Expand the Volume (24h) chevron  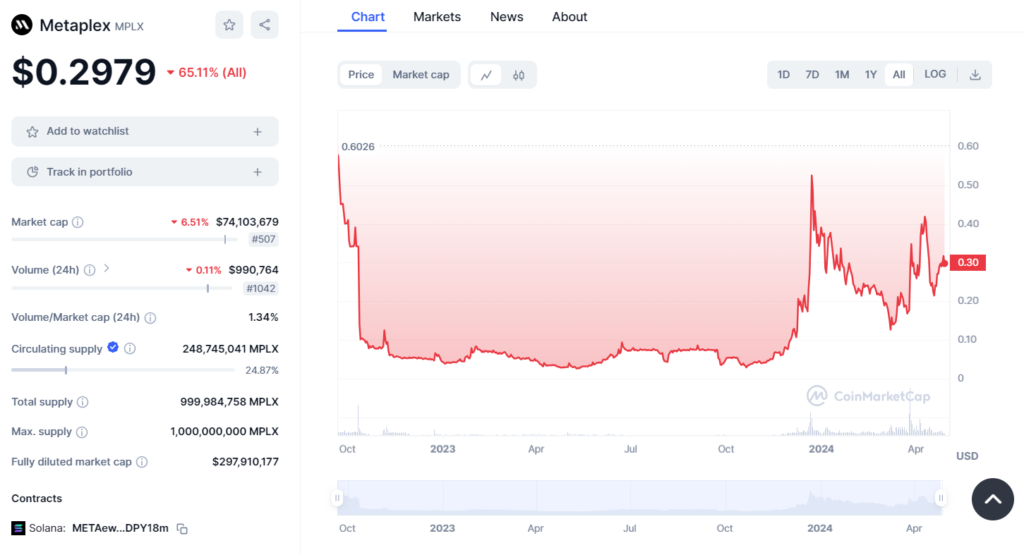coord(107,269)
